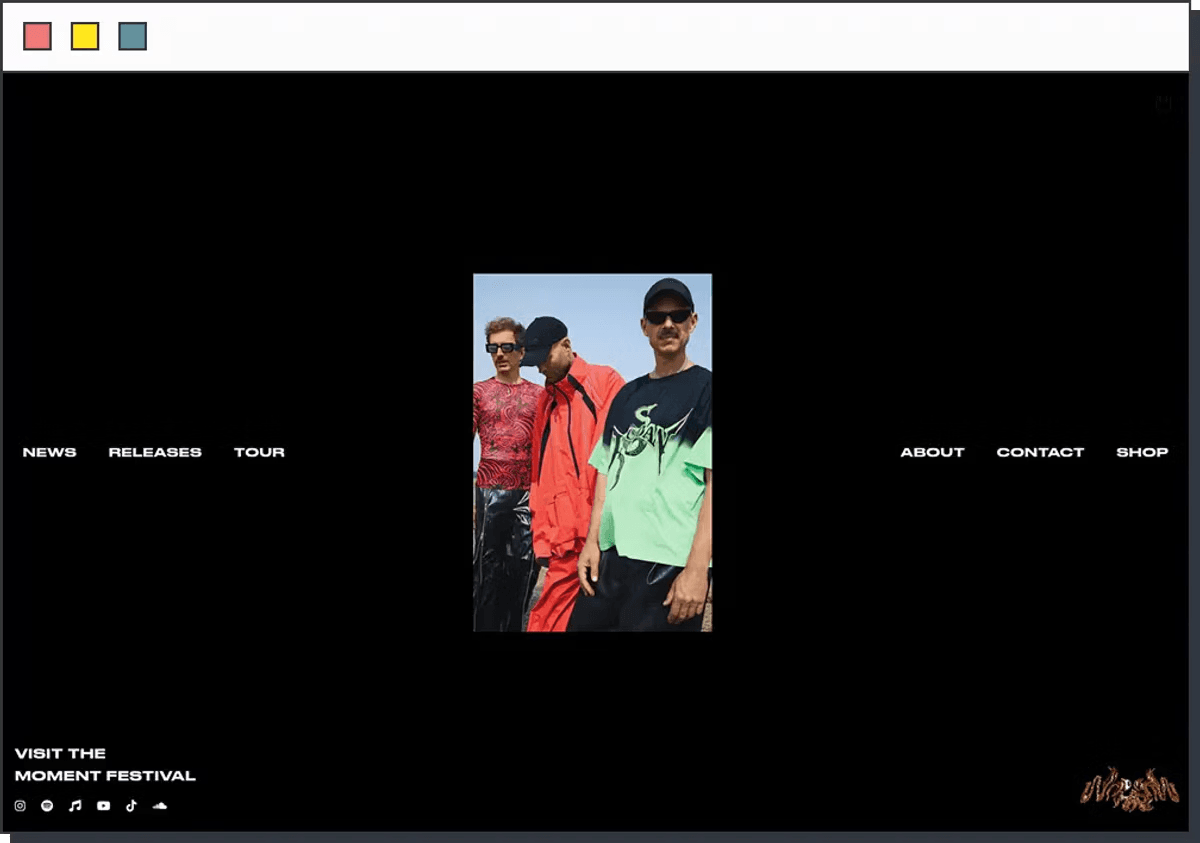
Task: Select the Apple Music note icon
Action: click(x=75, y=806)
